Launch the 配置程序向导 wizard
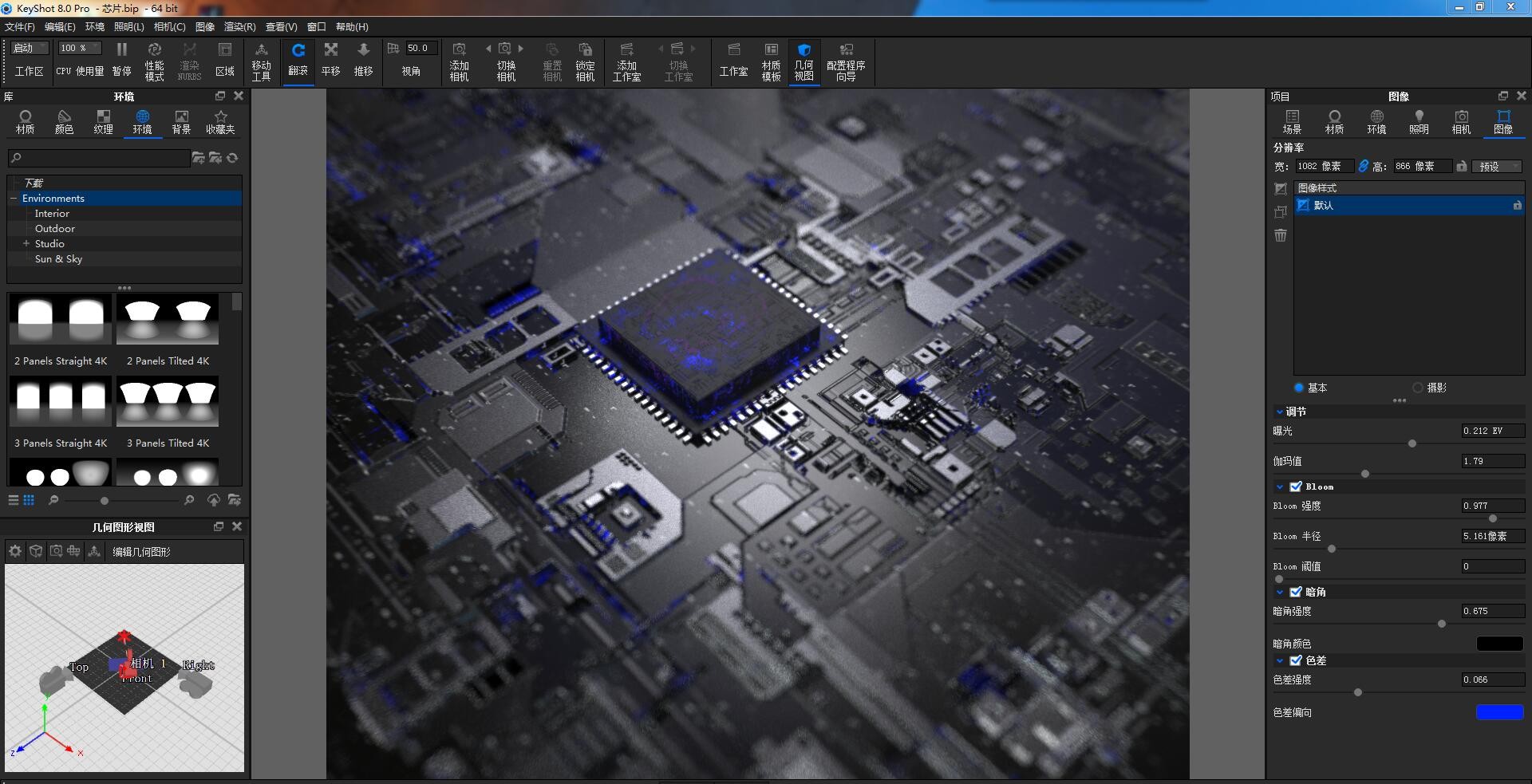Image resolution: width=1532 pixels, height=784 pixels. pyautogui.click(x=846, y=62)
